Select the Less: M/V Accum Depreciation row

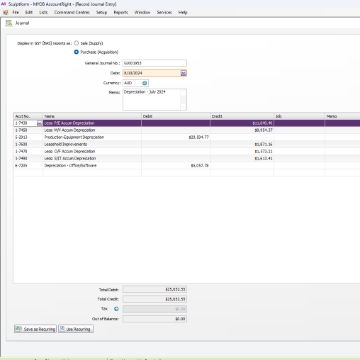tap(187, 130)
